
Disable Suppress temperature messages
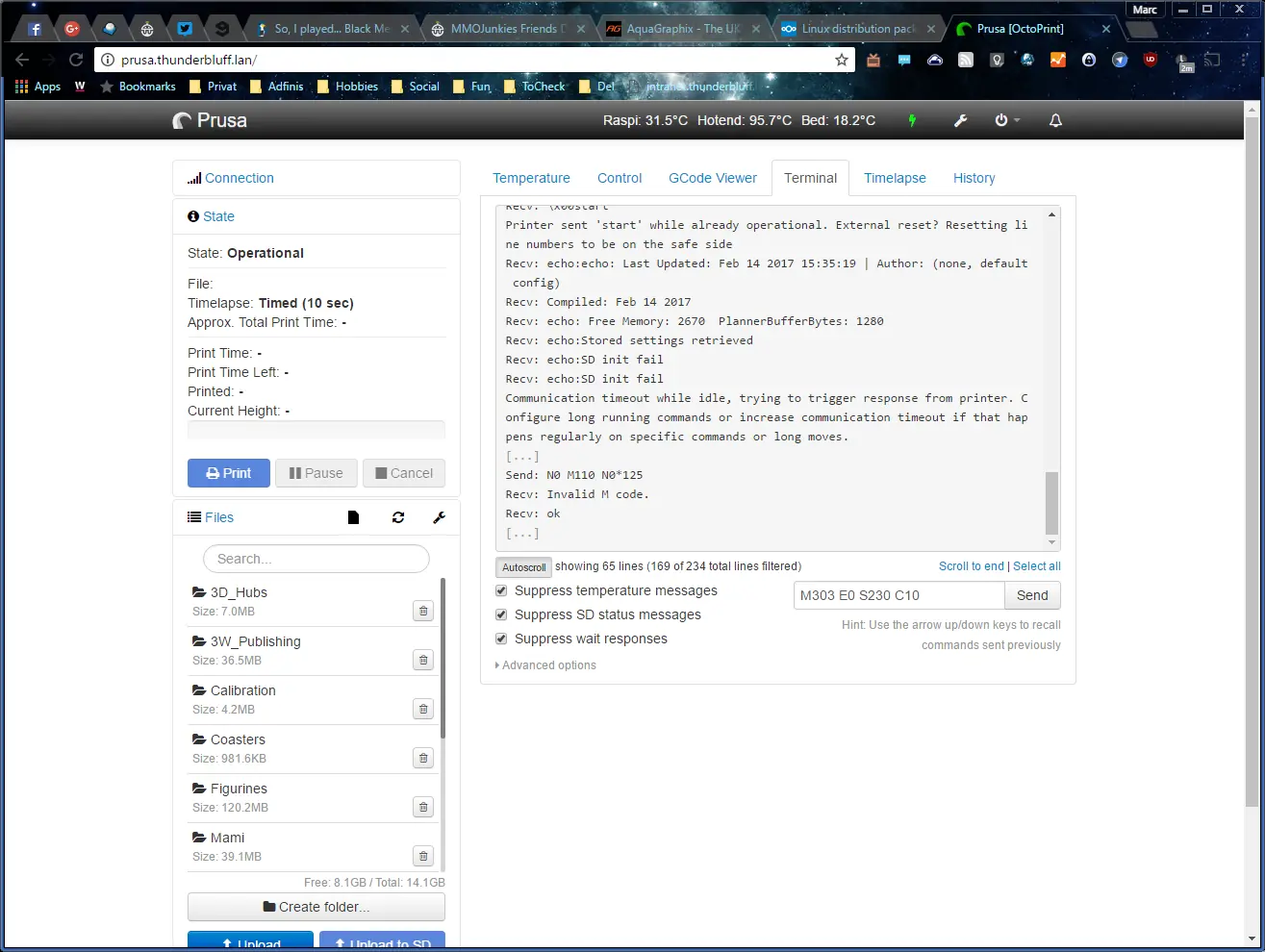[501, 590]
